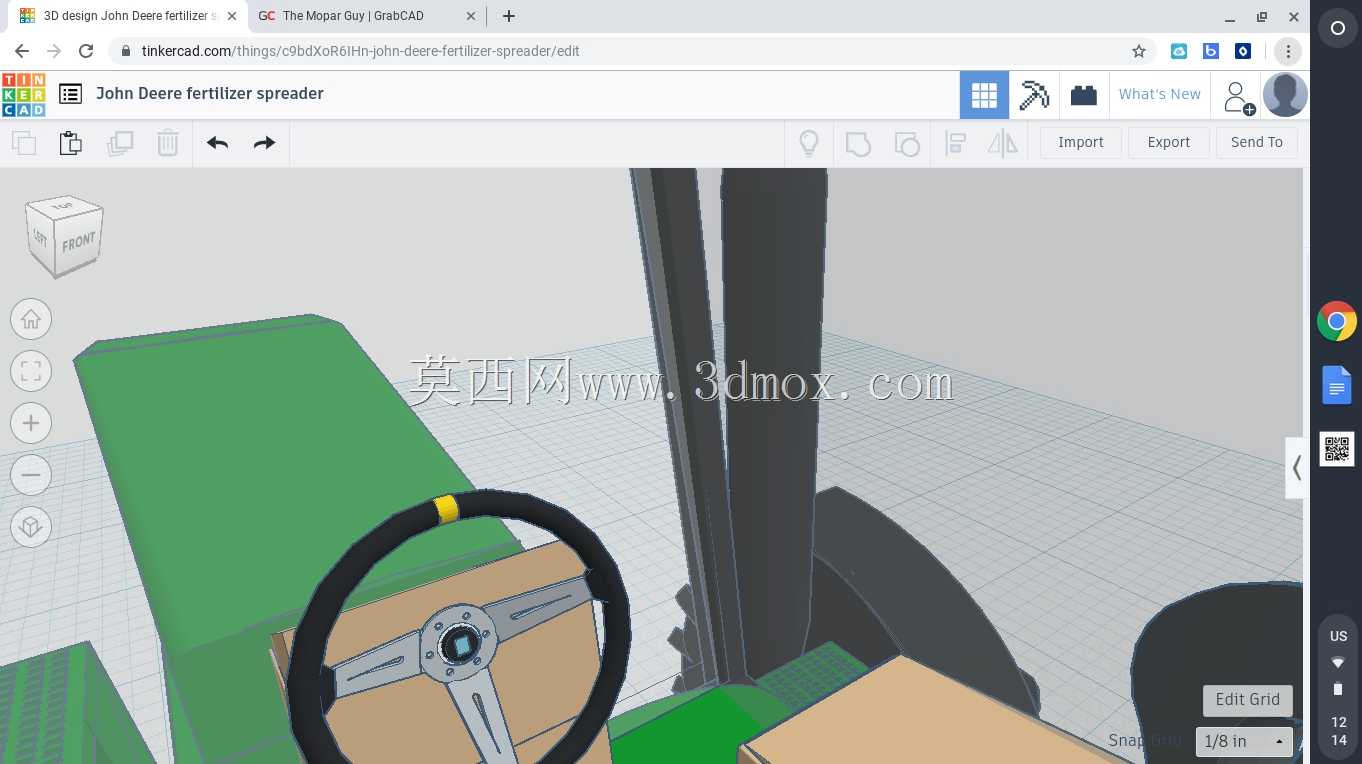Image resolution: width=1362 pixels, height=764 pixels.
Task: Redo the last action
Action: [x=264, y=143]
